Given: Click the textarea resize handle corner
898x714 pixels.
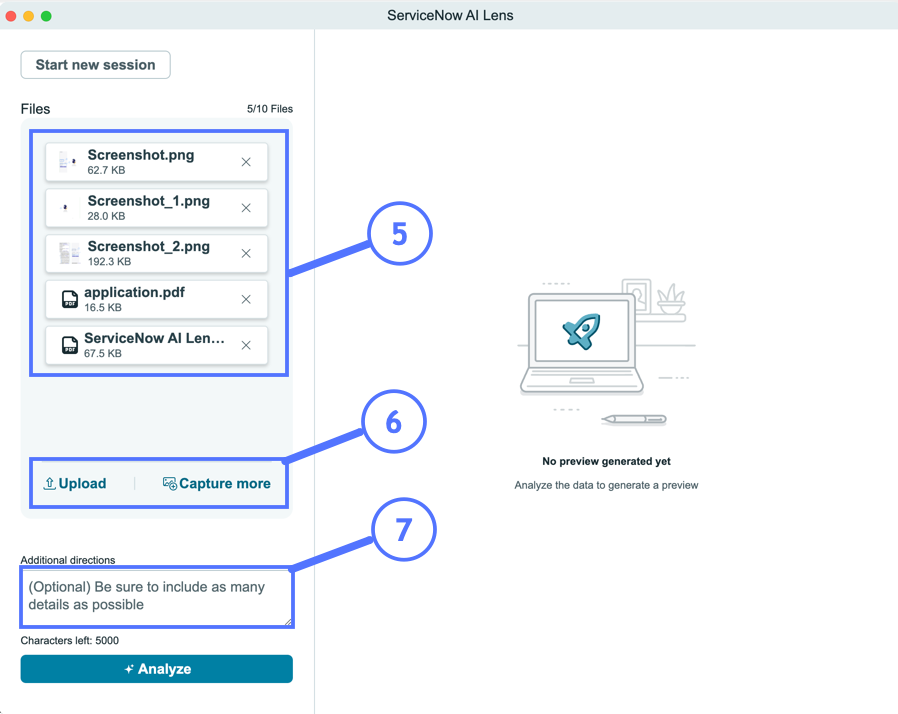Looking at the screenshot, I should 288,622.
